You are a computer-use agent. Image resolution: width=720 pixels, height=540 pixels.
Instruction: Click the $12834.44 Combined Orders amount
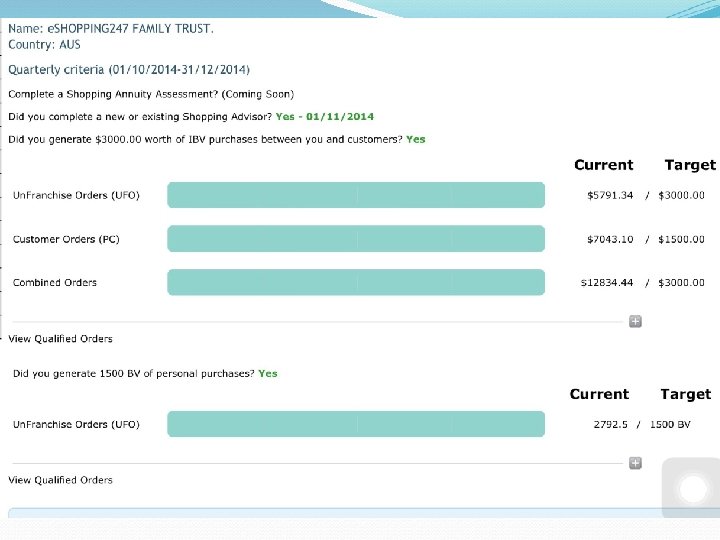coord(607,283)
